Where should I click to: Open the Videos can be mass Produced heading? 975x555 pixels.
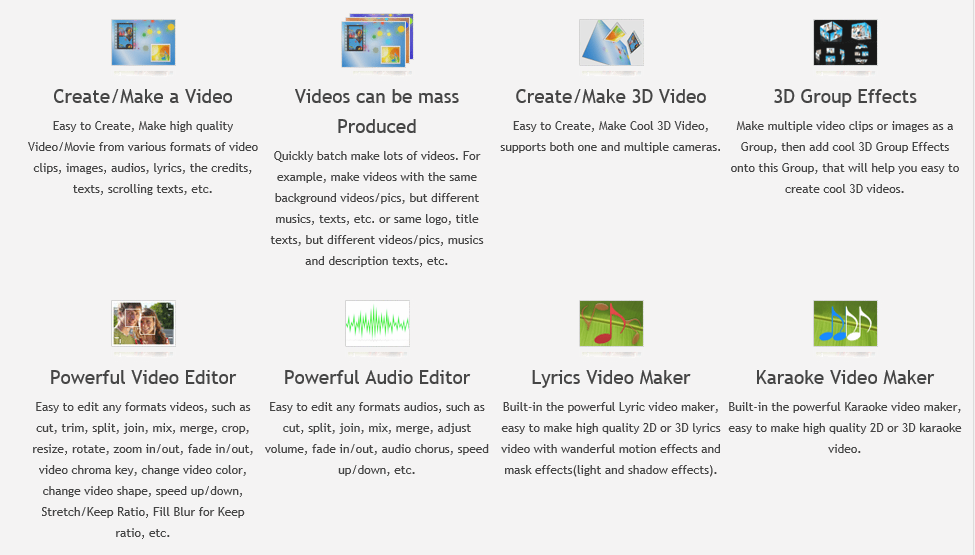[377, 111]
